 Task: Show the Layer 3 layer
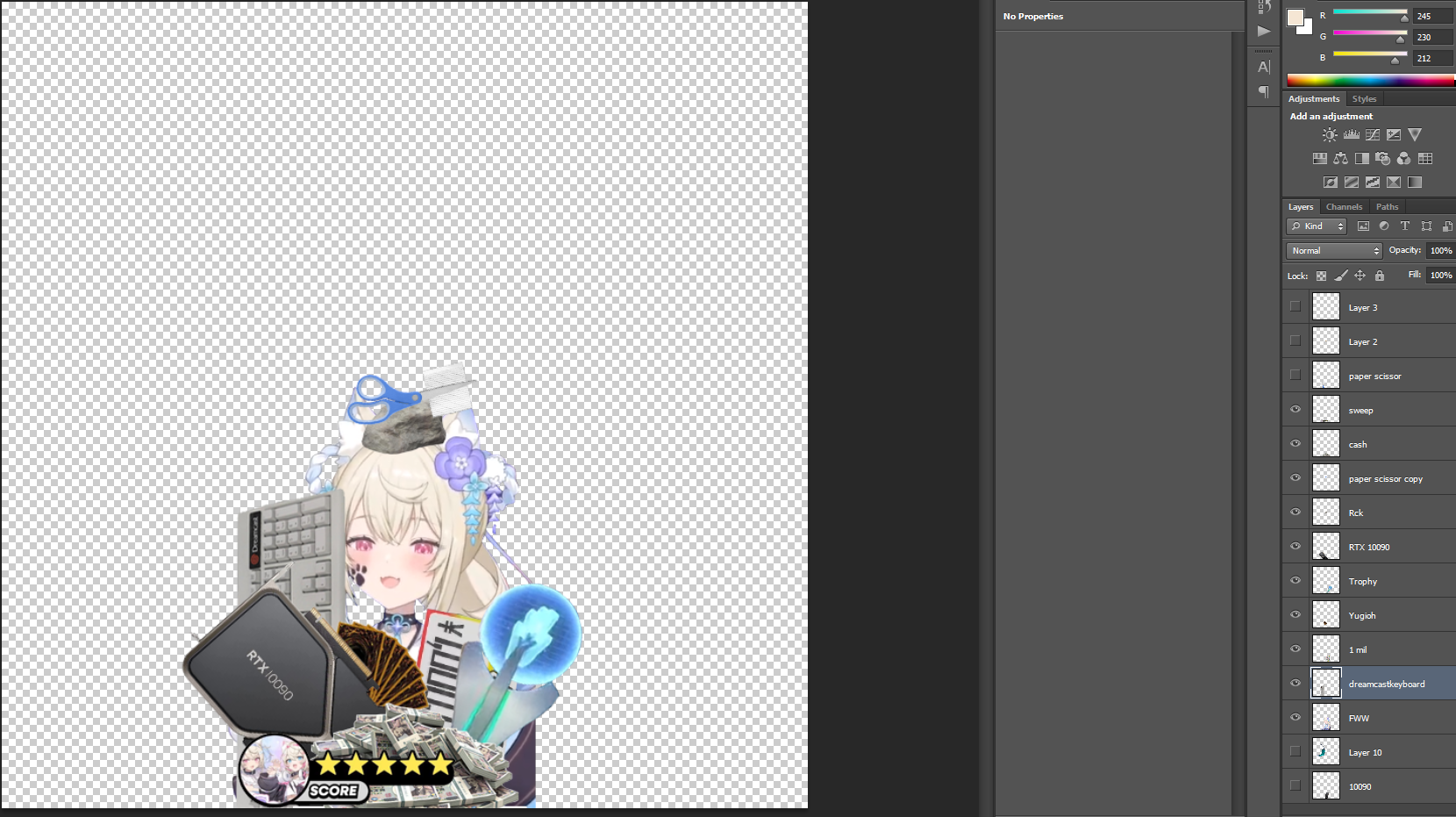tap(1295, 307)
